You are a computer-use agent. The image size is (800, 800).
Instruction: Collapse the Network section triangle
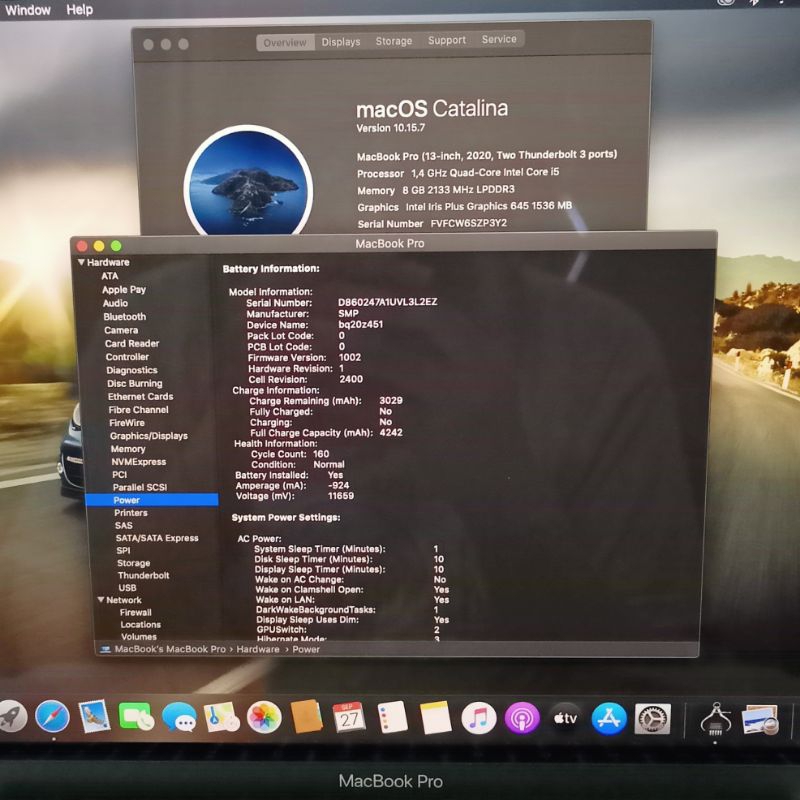click(101, 599)
